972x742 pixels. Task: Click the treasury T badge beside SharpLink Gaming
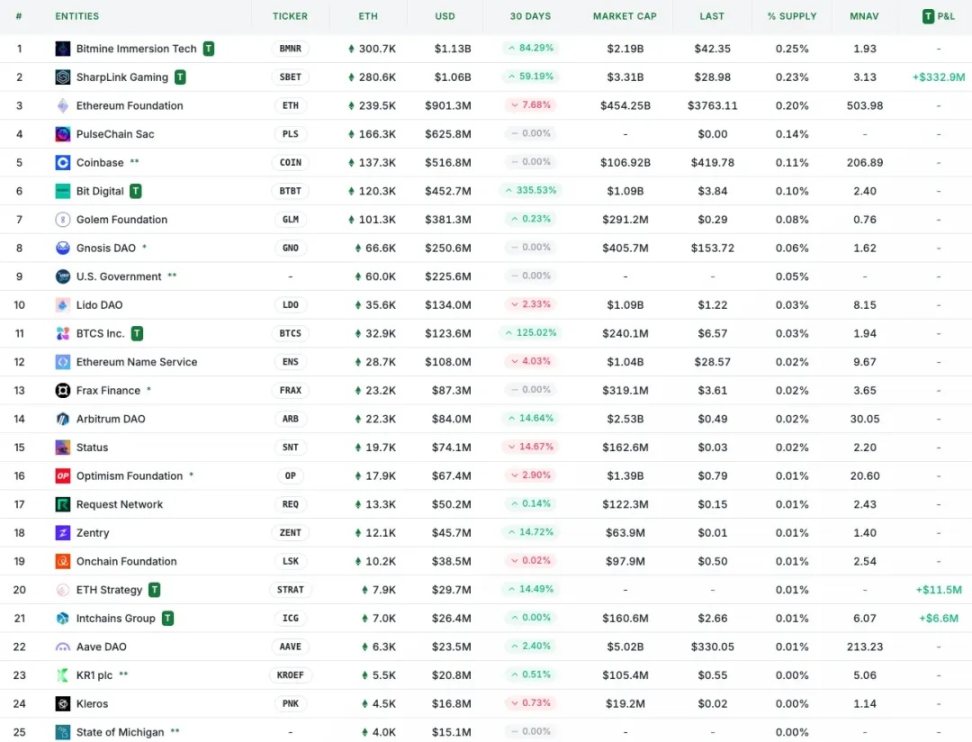pyautogui.click(x=180, y=77)
